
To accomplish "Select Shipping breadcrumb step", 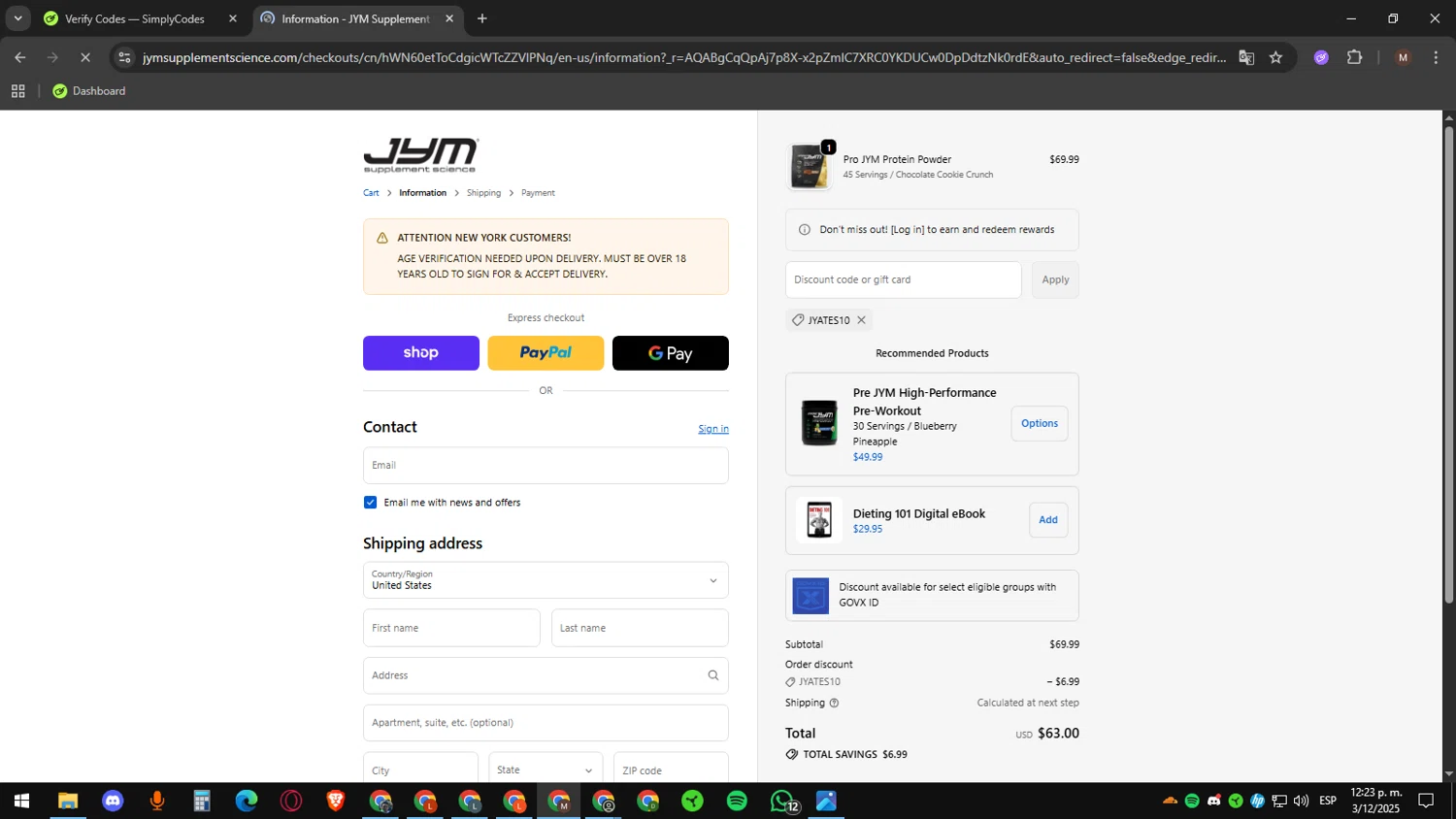I will (x=483, y=193).
